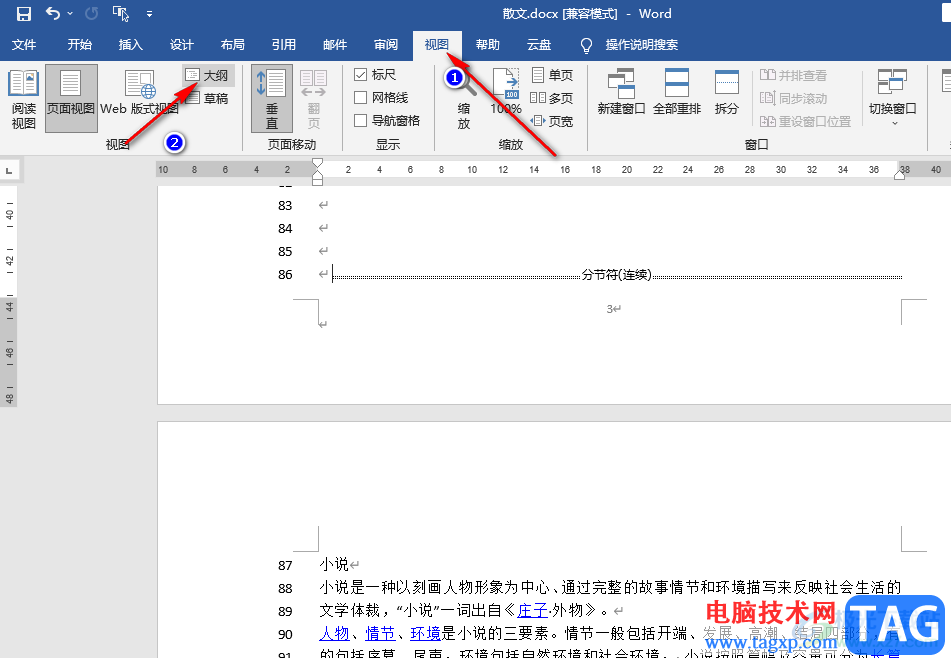Open the 文件 menu tab
951x658 pixels.
point(24,45)
